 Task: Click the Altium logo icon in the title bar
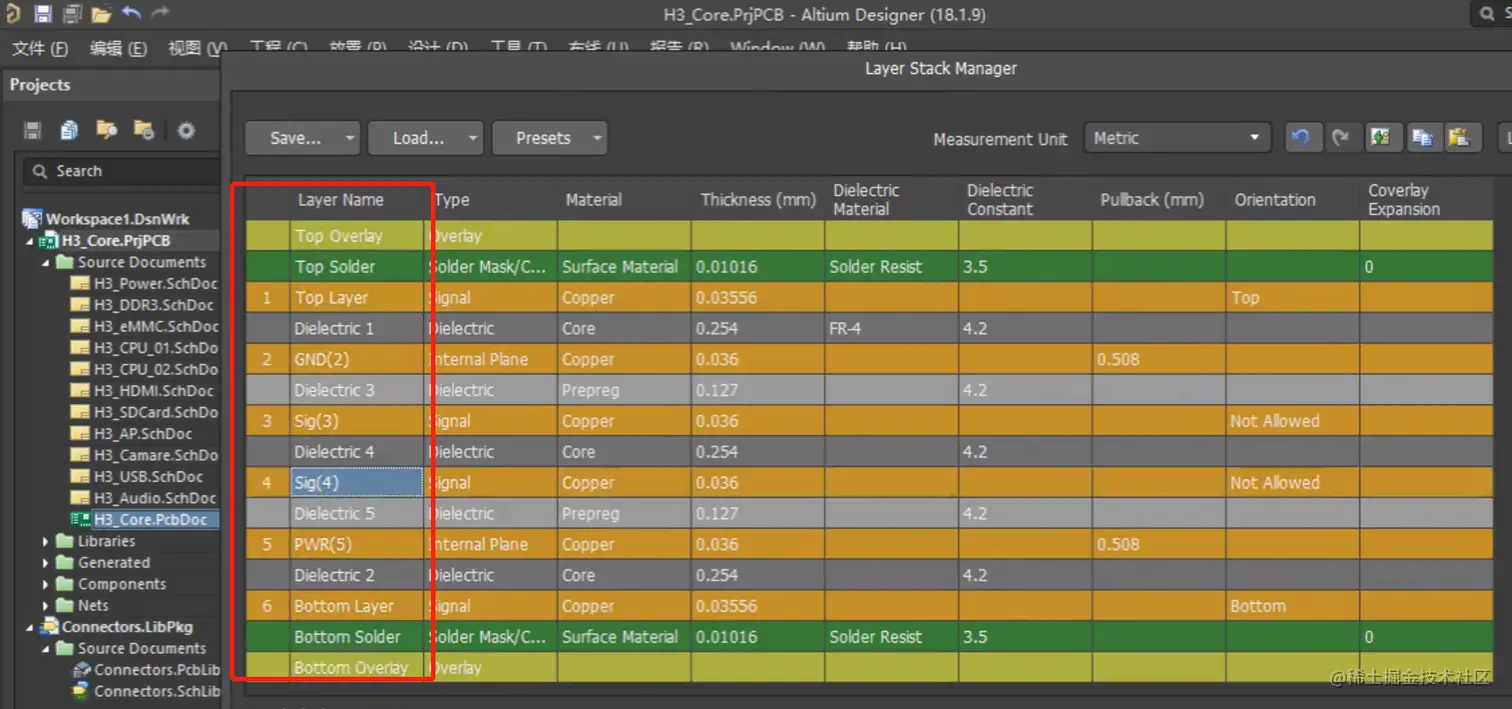pos(13,14)
